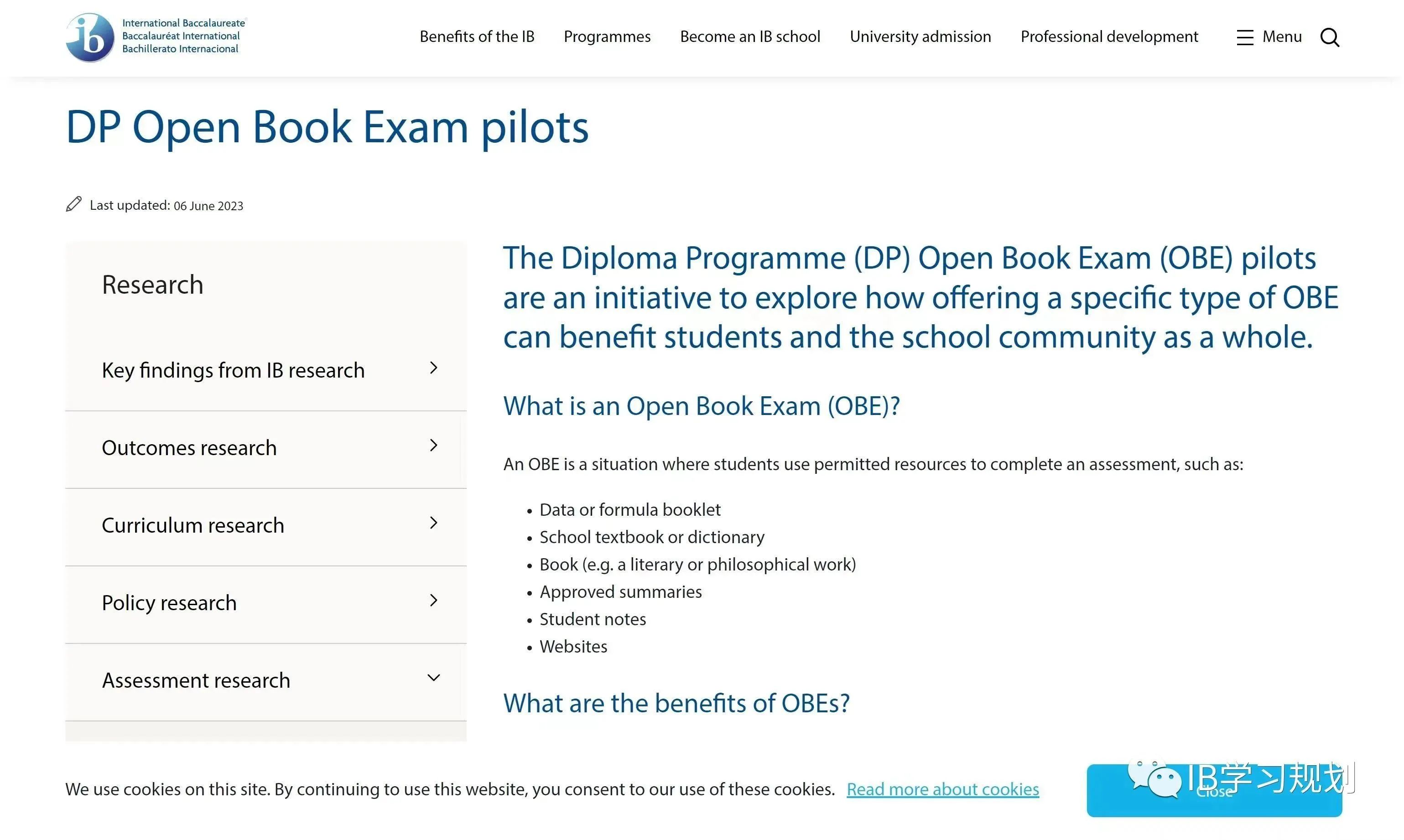
Task: Collapse Assessment research chevron
Action: (434, 678)
